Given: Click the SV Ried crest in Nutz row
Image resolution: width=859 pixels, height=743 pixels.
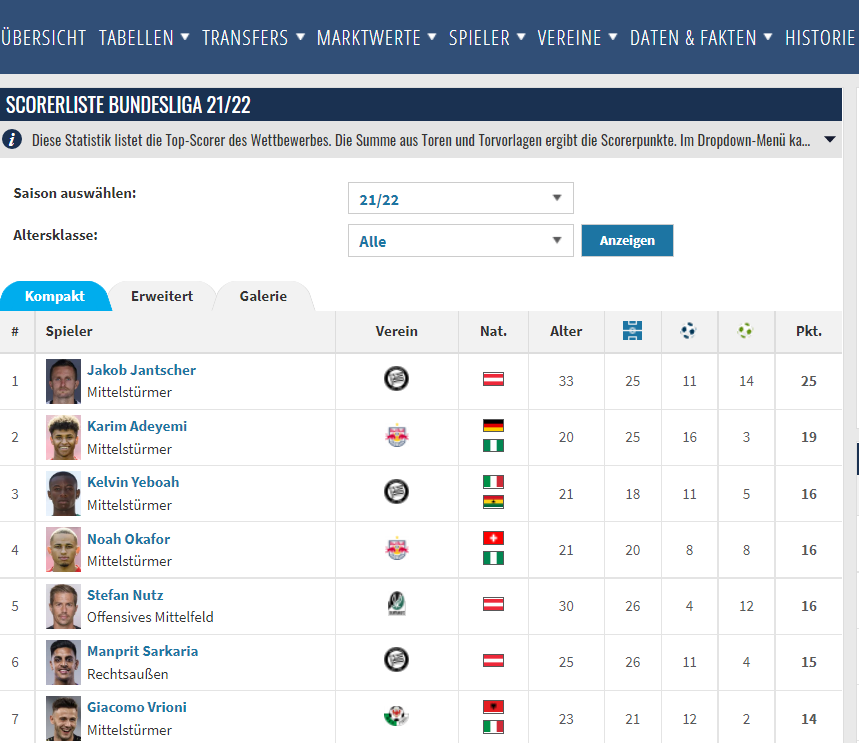Looking at the screenshot, I should 396,604.
